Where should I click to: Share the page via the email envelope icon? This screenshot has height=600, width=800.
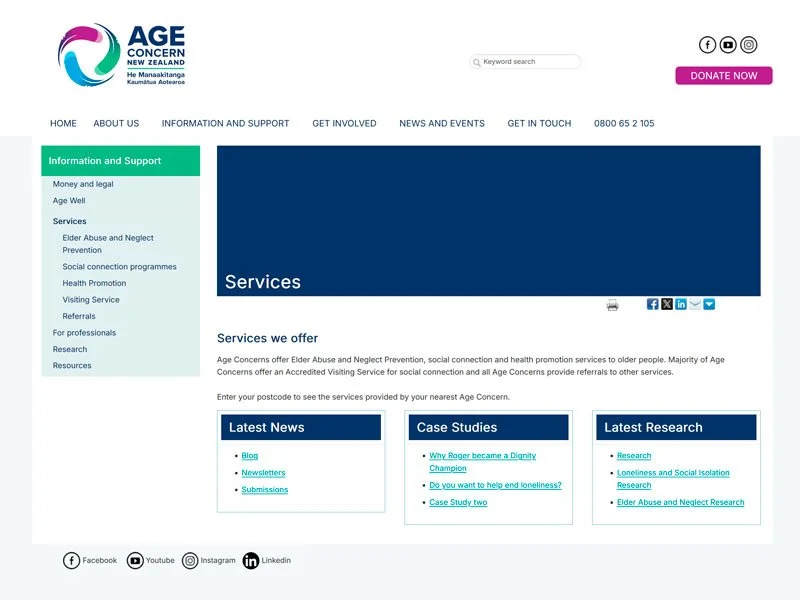(695, 303)
